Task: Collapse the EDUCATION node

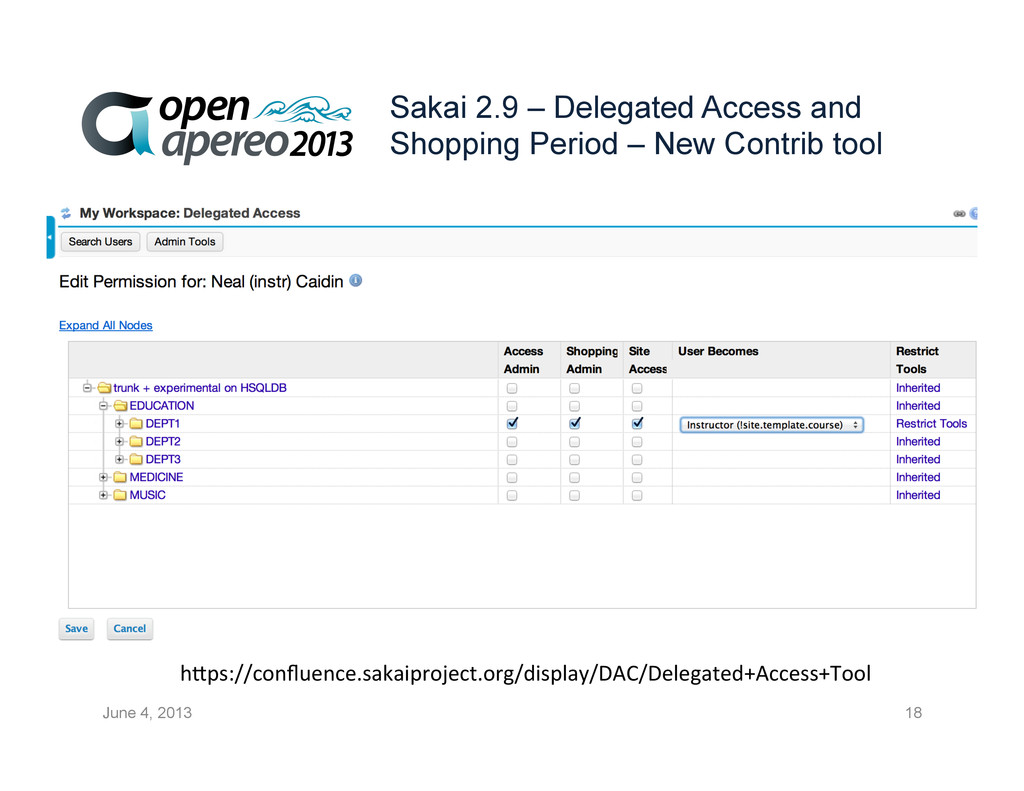Action: click(x=103, y=406)
